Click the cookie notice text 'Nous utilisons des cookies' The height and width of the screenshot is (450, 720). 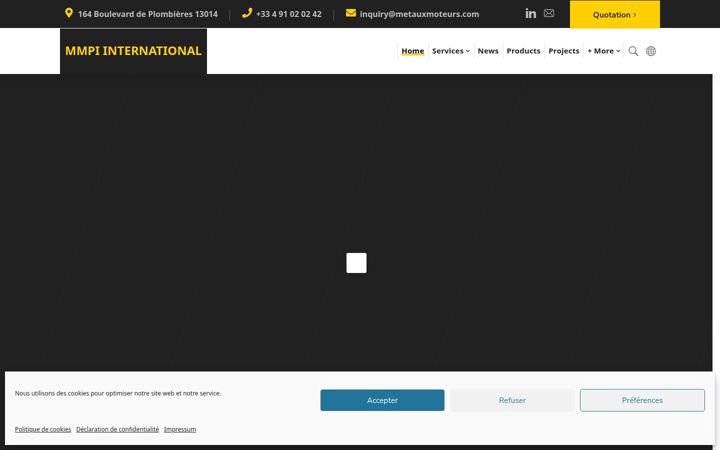118,394
